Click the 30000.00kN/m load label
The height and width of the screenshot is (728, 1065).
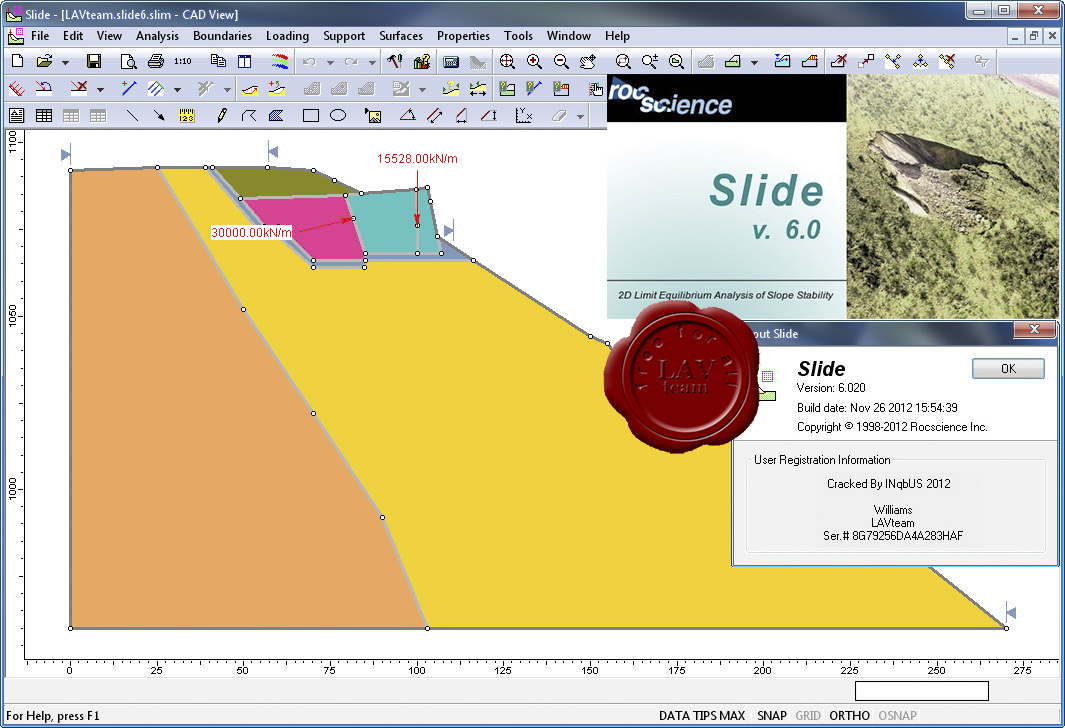pyautogui.click(x=251, y=233)
